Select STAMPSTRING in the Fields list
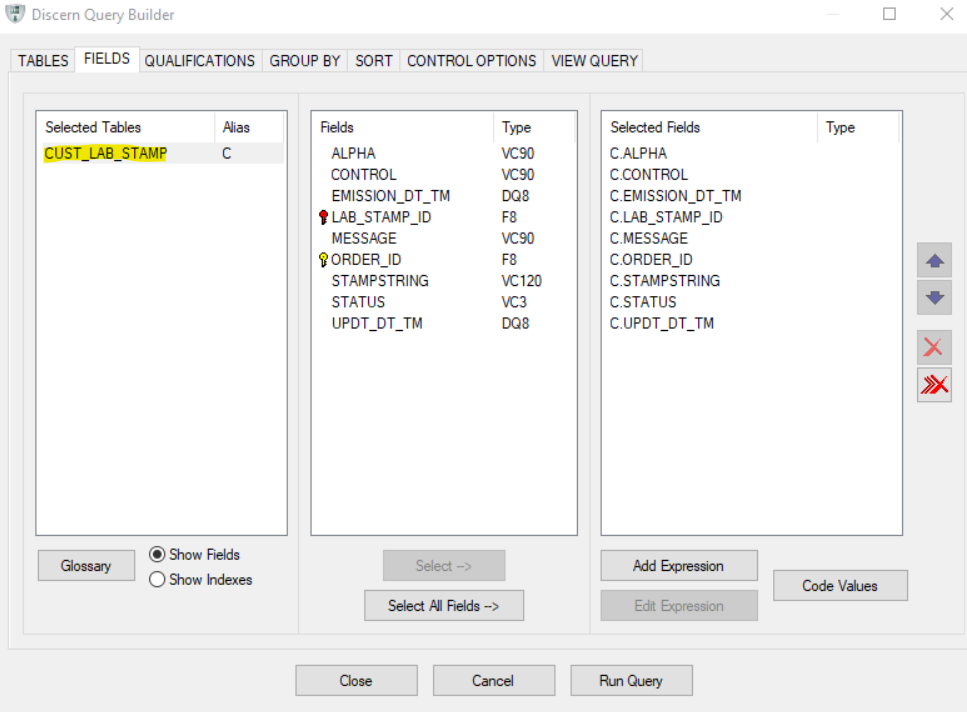967x712 pixels. [380, 280]
